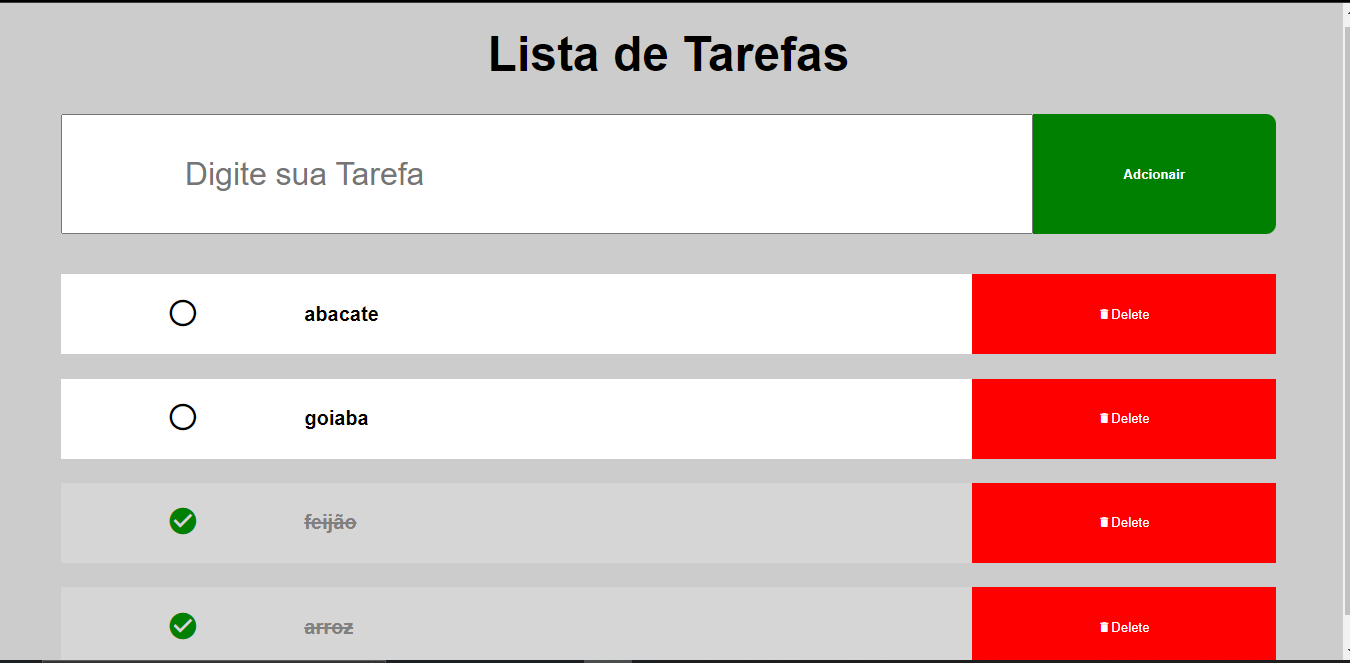
Task: Click the 'Digite sua Tarefa' input field
Action: click(x=547, y=174)
